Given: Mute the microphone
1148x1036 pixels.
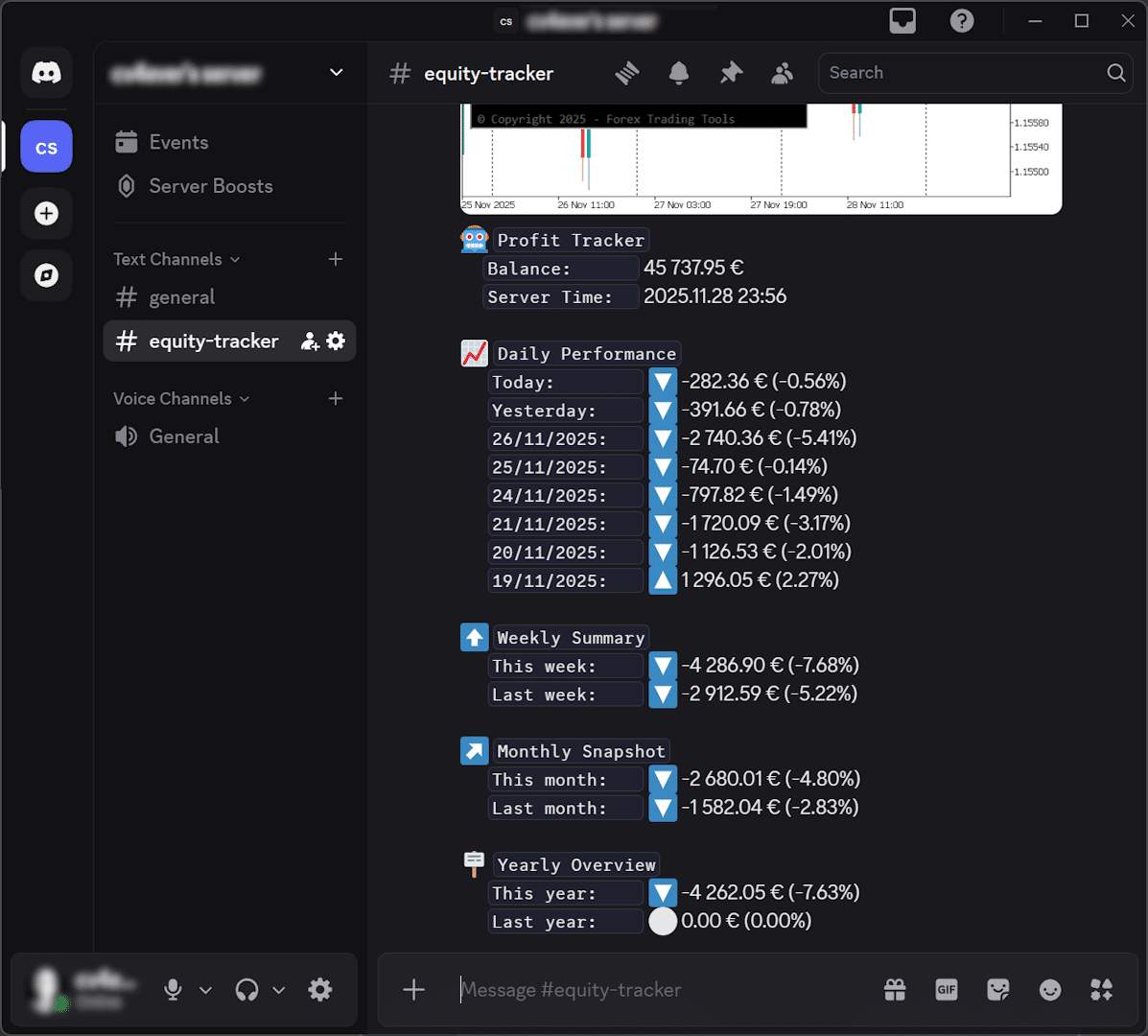Looking at the screenshot, I should [x=173, y=990].
